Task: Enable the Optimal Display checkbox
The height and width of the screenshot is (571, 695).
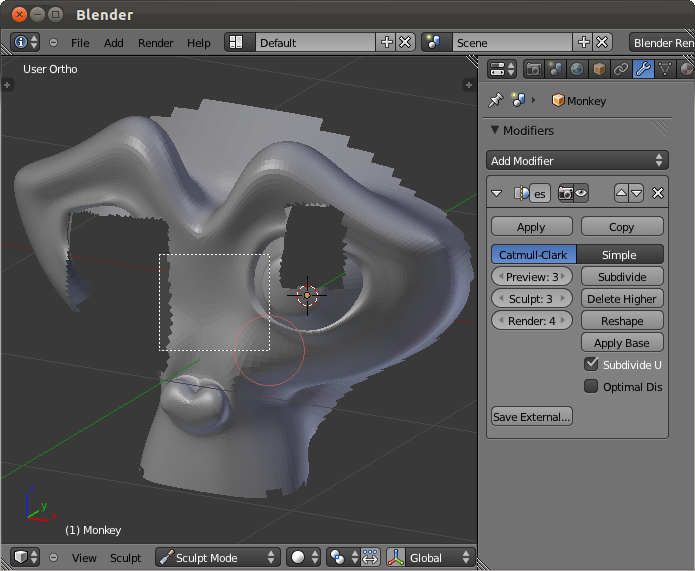Action: click(x=591, y=386)
